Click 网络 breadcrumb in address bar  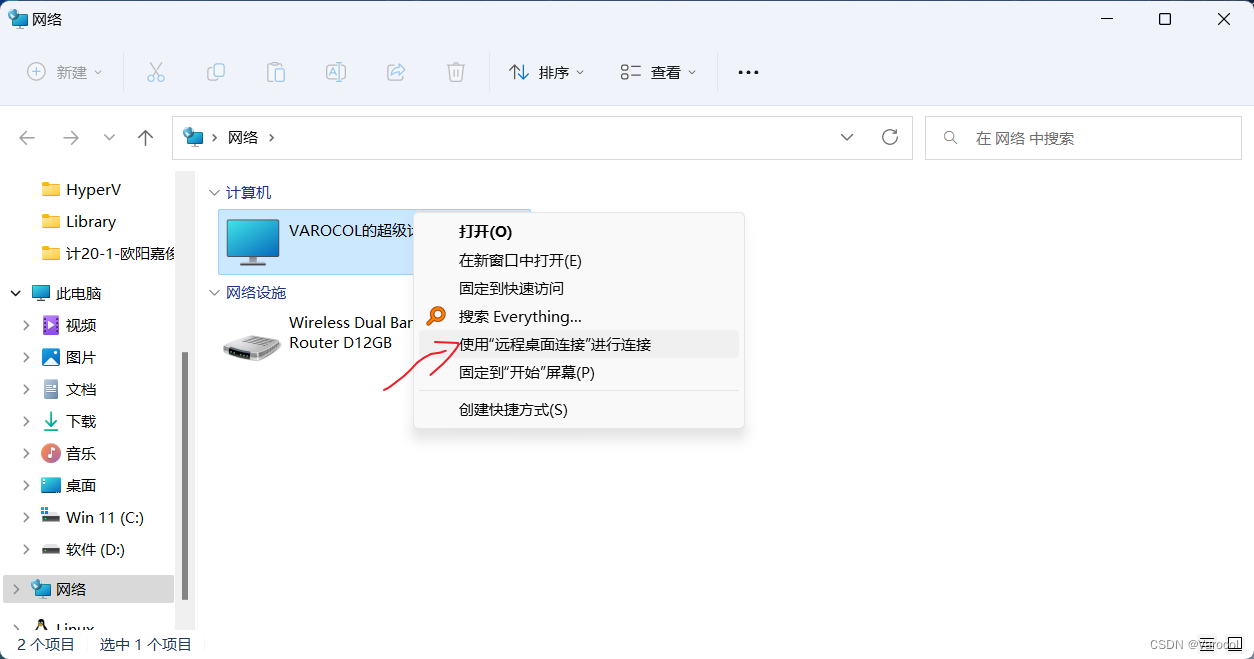243,137
